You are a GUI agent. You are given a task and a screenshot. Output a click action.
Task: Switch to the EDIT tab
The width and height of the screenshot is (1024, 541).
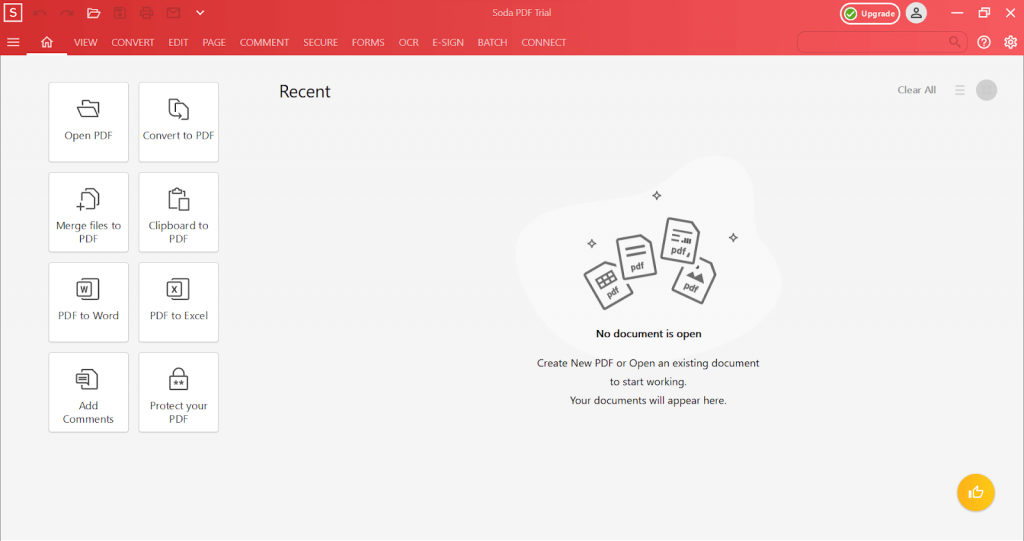[178, 42]
